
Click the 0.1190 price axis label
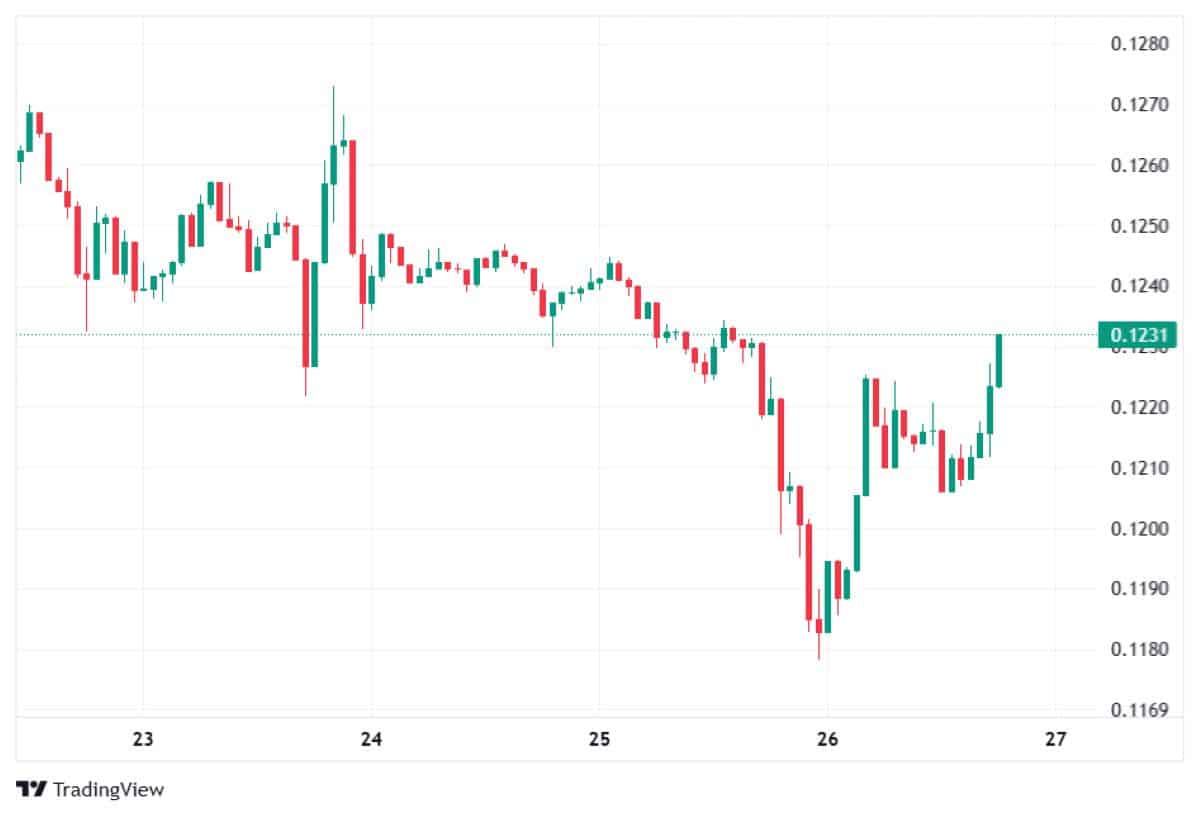[x=1138, y=590]
